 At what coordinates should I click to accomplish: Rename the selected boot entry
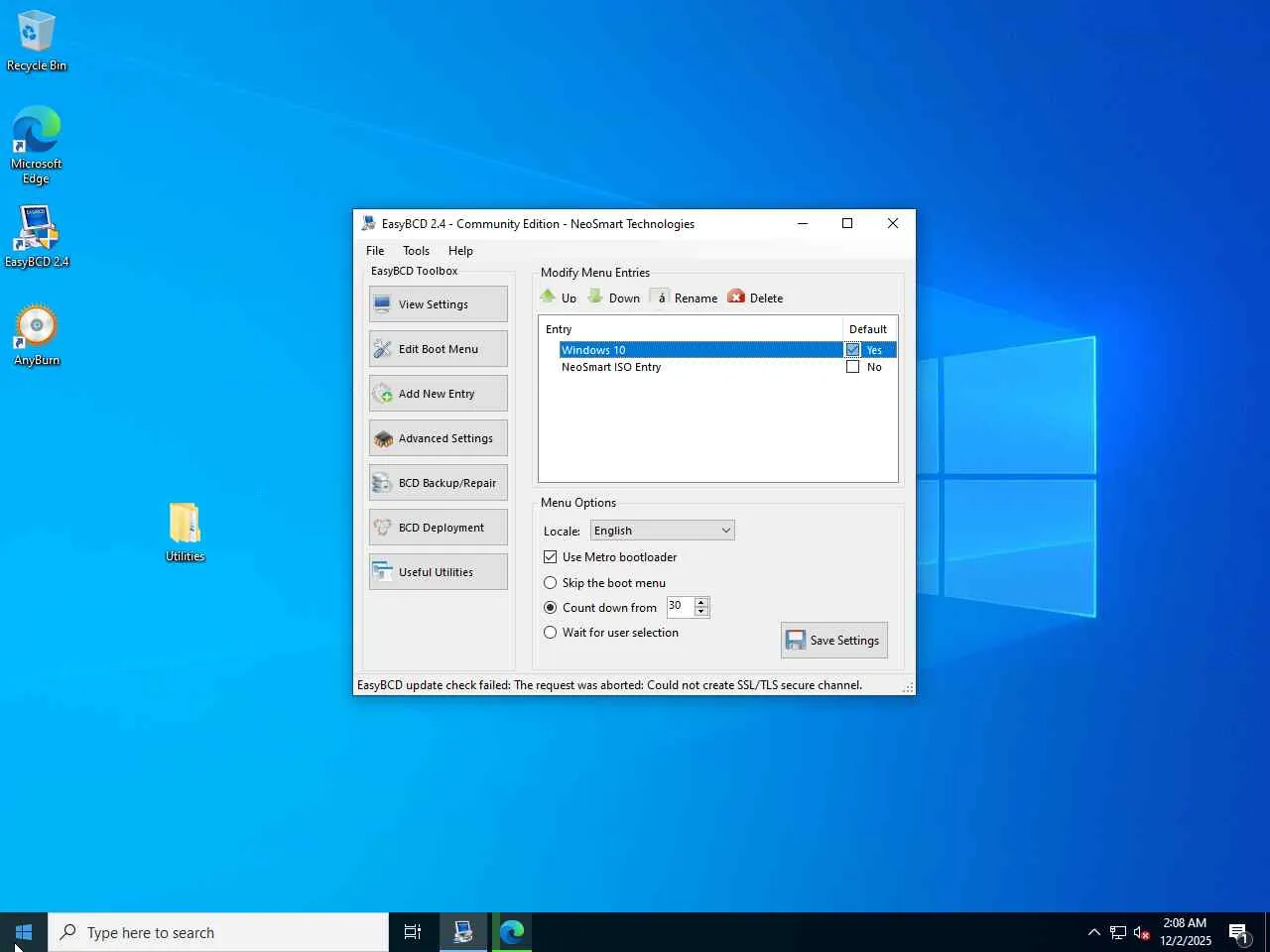(685, 297)
